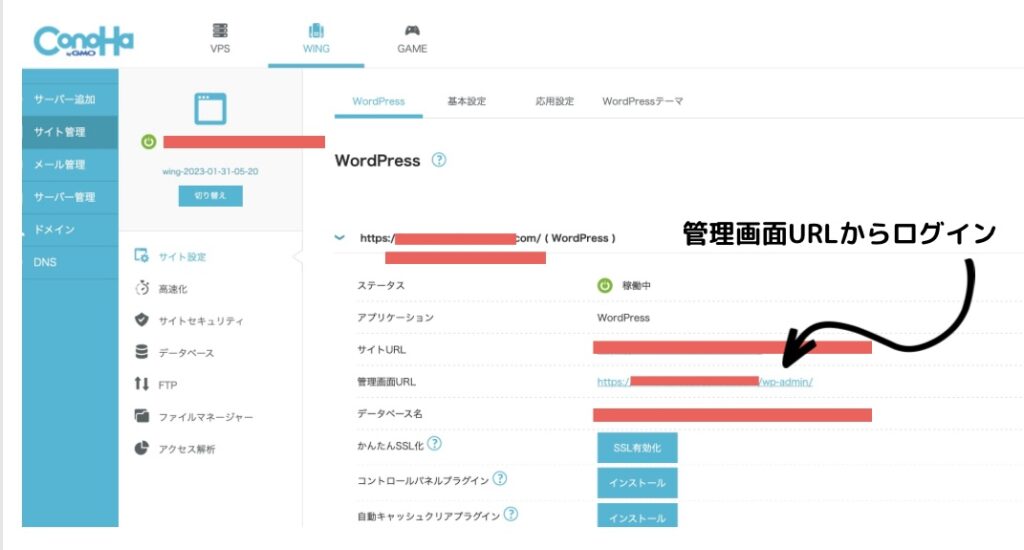Open the FTP menu item

[168, 385]
